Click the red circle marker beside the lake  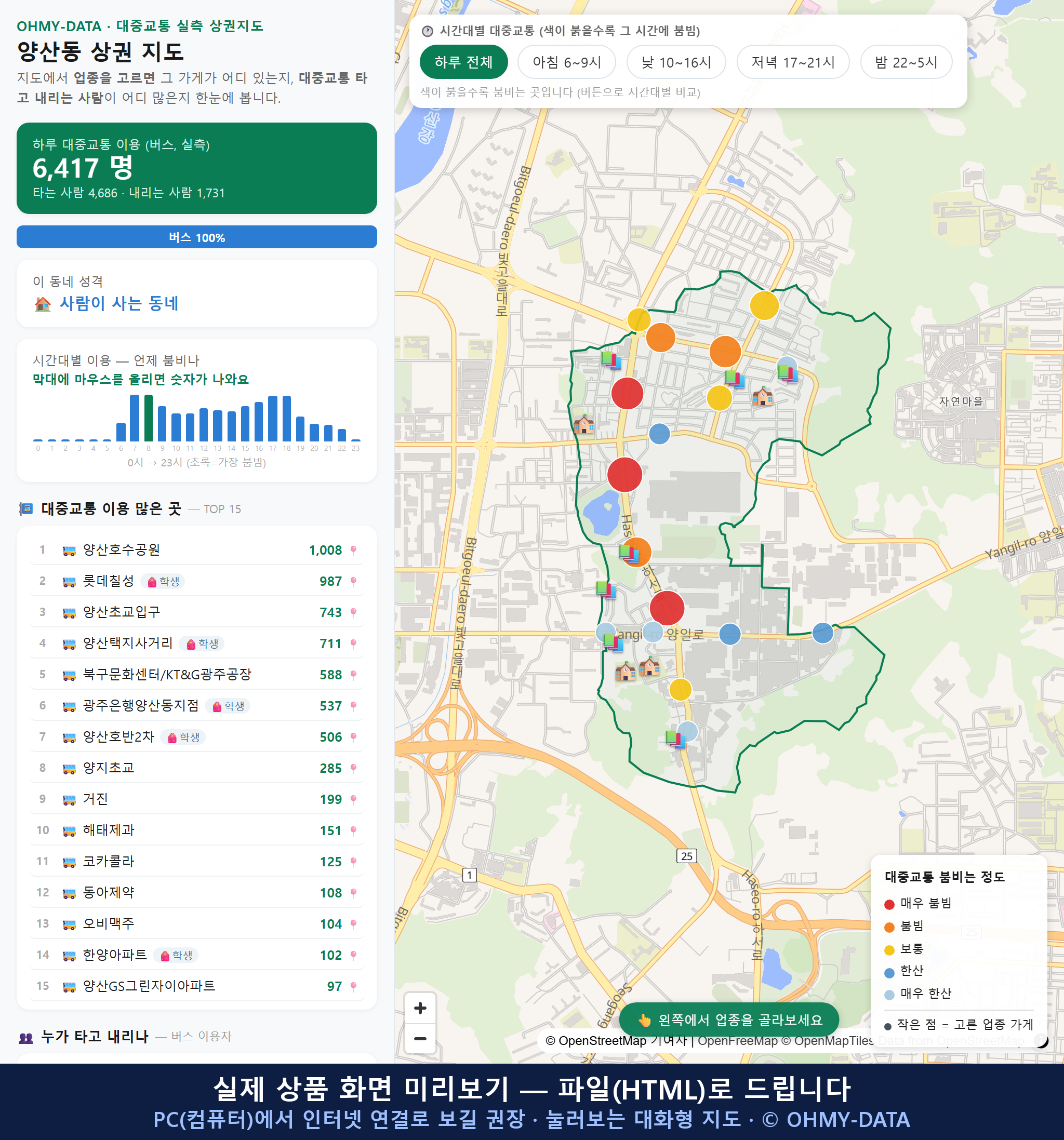[x=624, y=474]
